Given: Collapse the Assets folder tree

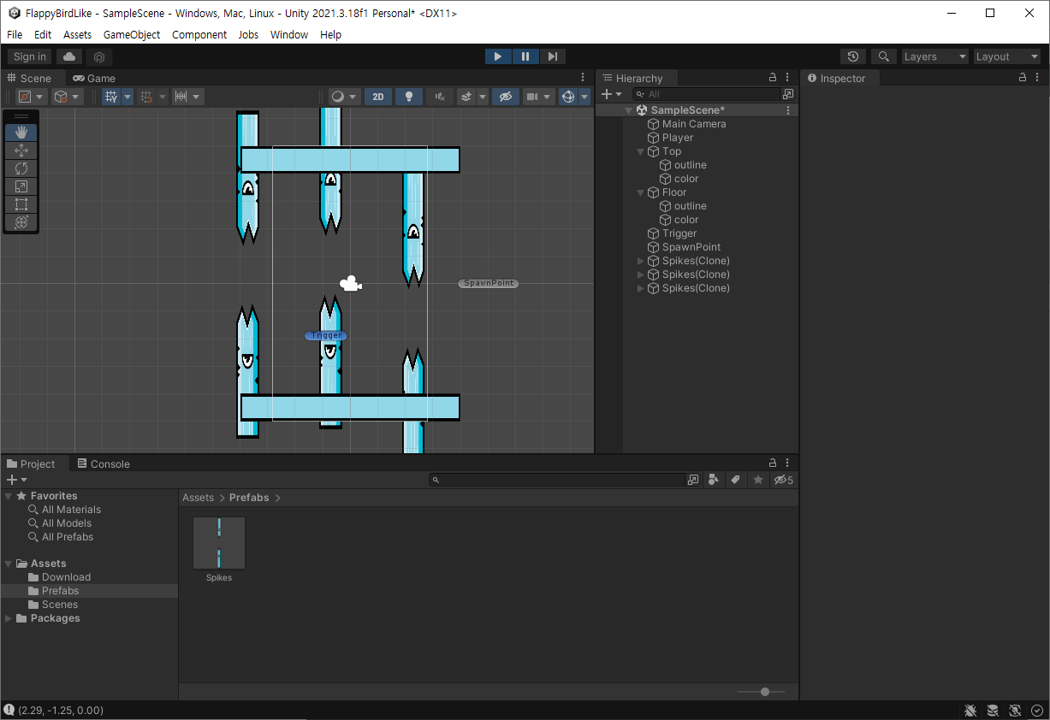Looking at the screenshot, I should tap(8, 563).
